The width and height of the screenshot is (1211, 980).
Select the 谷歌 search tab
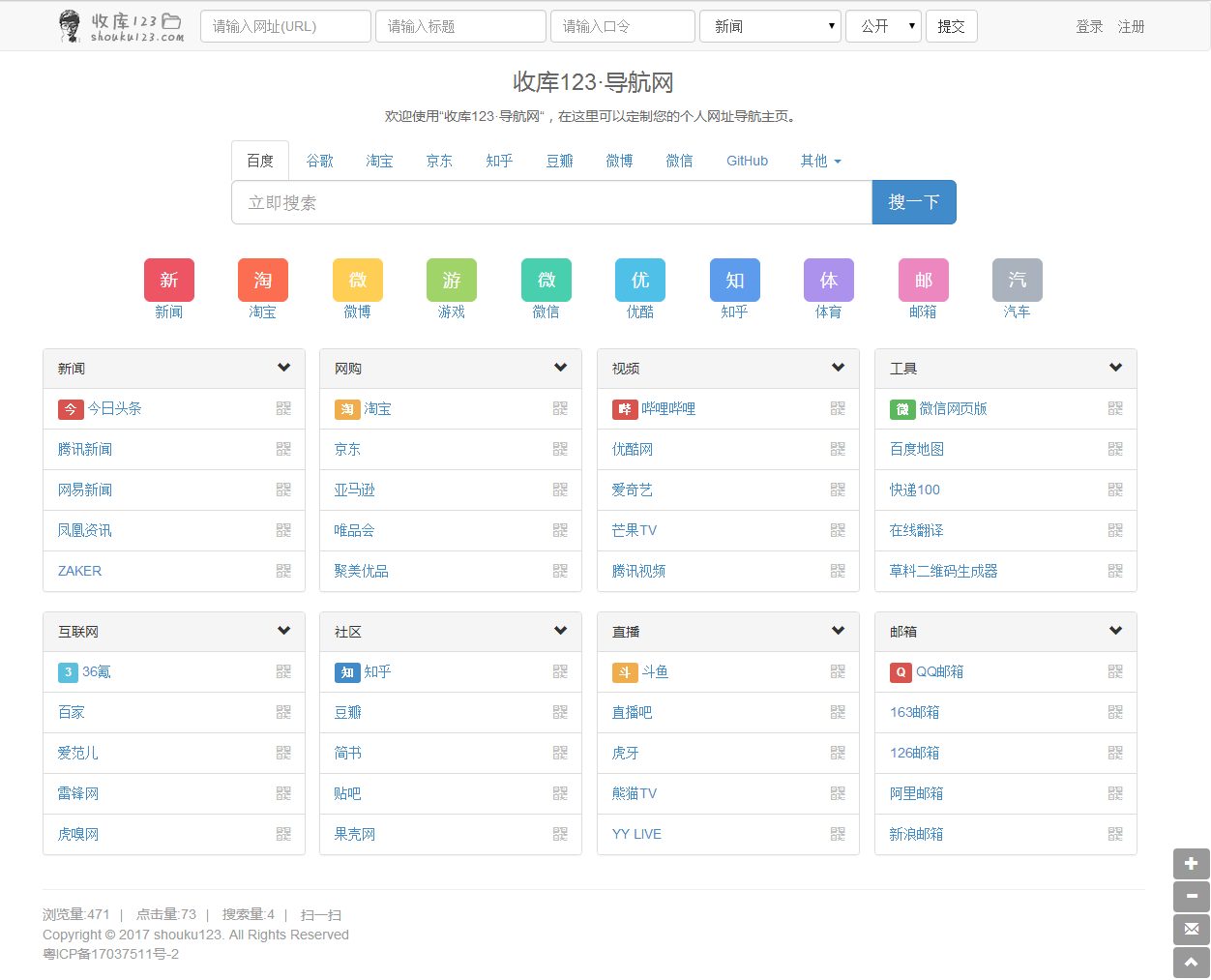coord(320,161)
